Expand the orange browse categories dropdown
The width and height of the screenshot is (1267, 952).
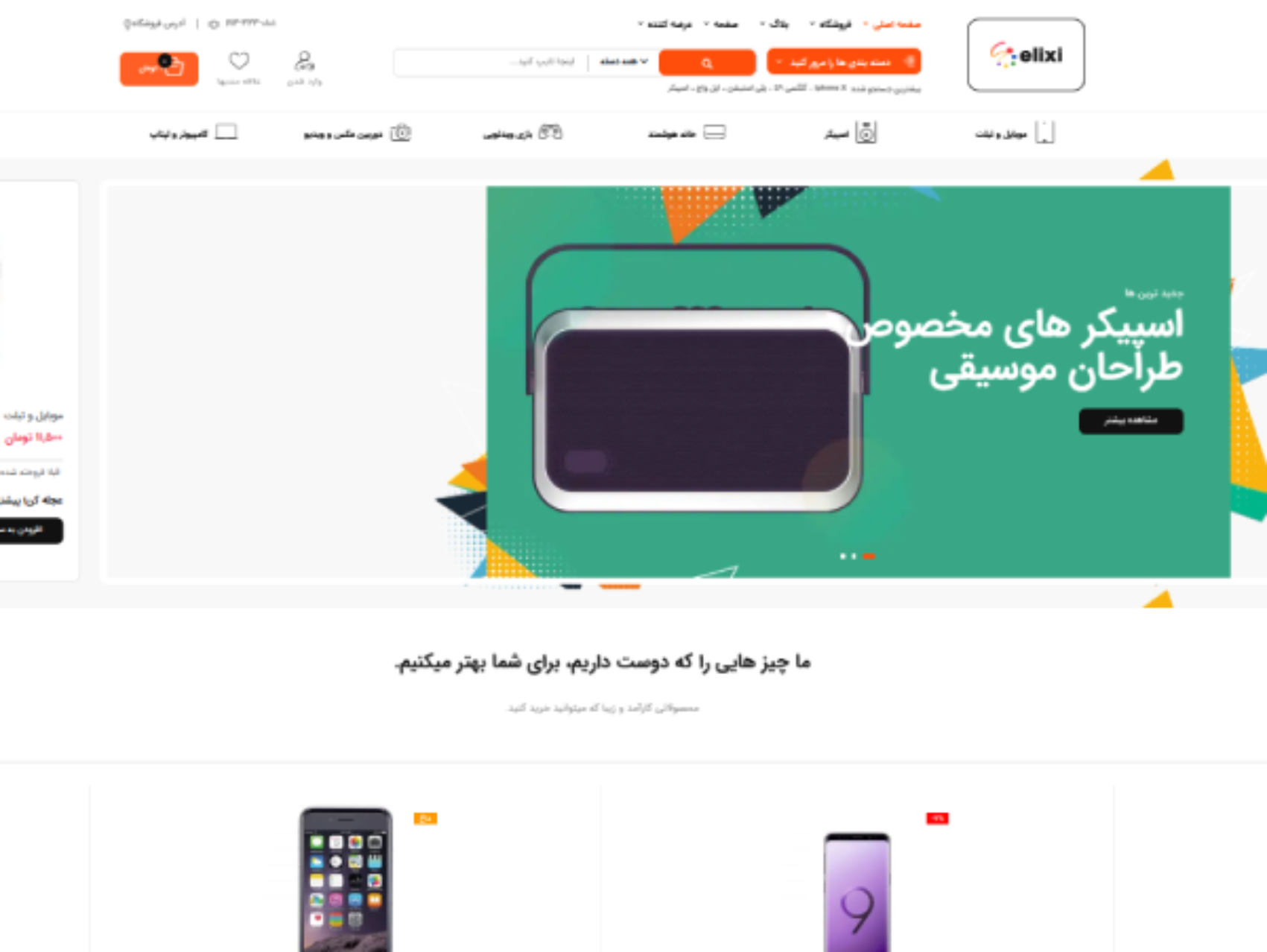tap(843, 62)
